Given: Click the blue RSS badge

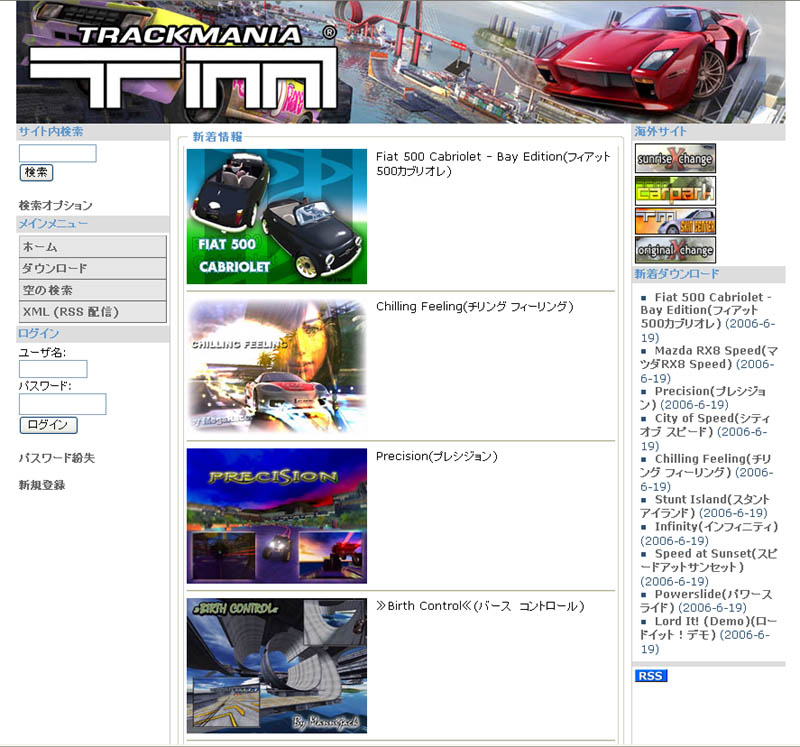Looking at the screenshot, I should tap(650, 676).
